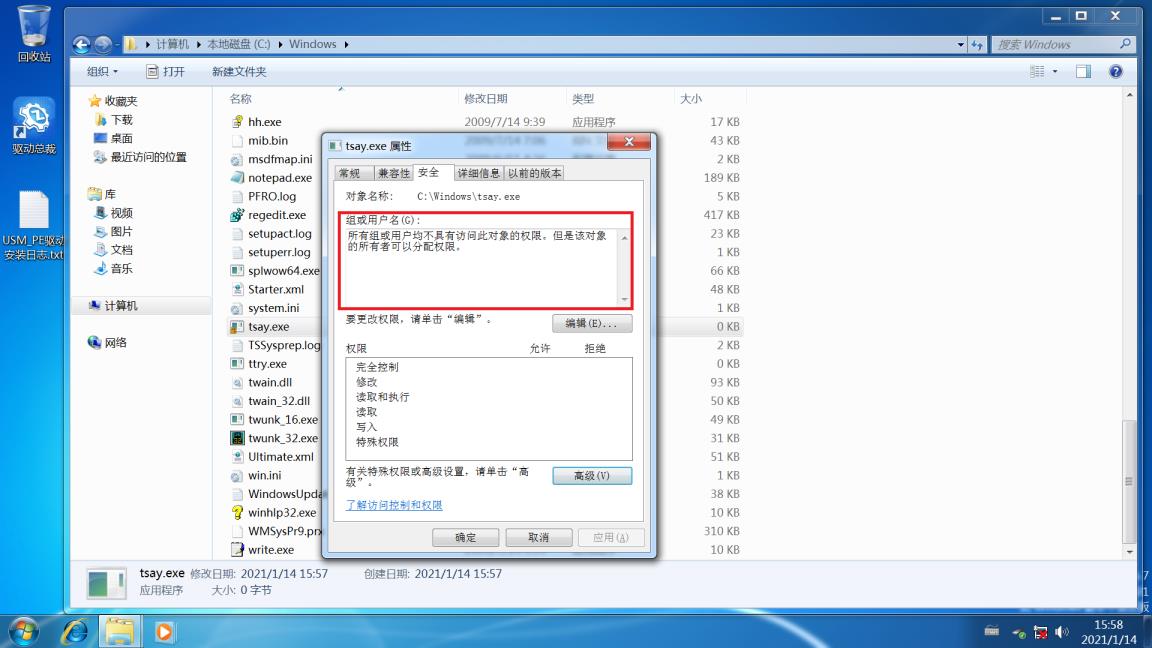Expand the Windows breadcrumb arrow

[346, 45]
